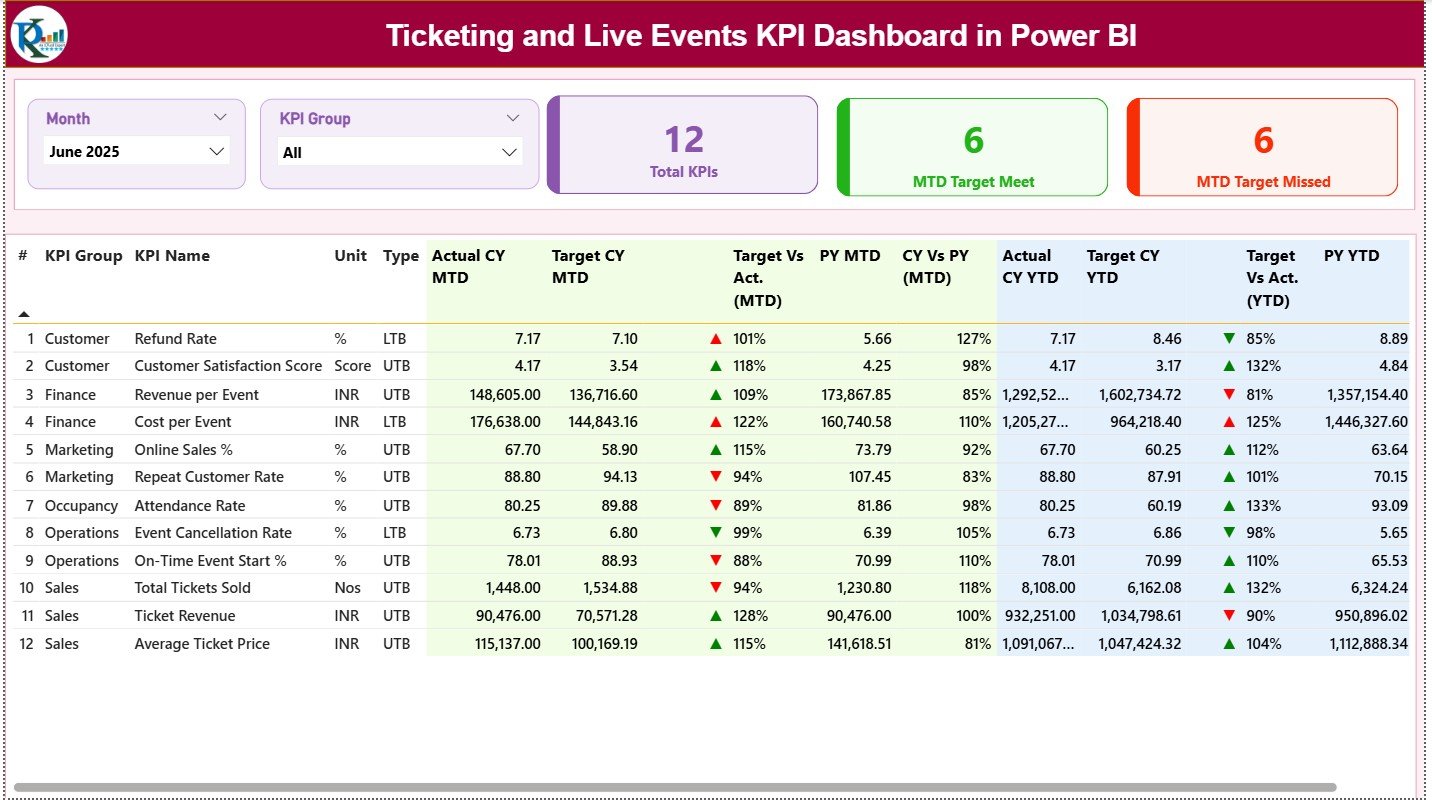The width and height of the screenshot is (1432, 800).
Task: Click green MTD arrow for Average Ticket Price
Action: pos(715,644)
